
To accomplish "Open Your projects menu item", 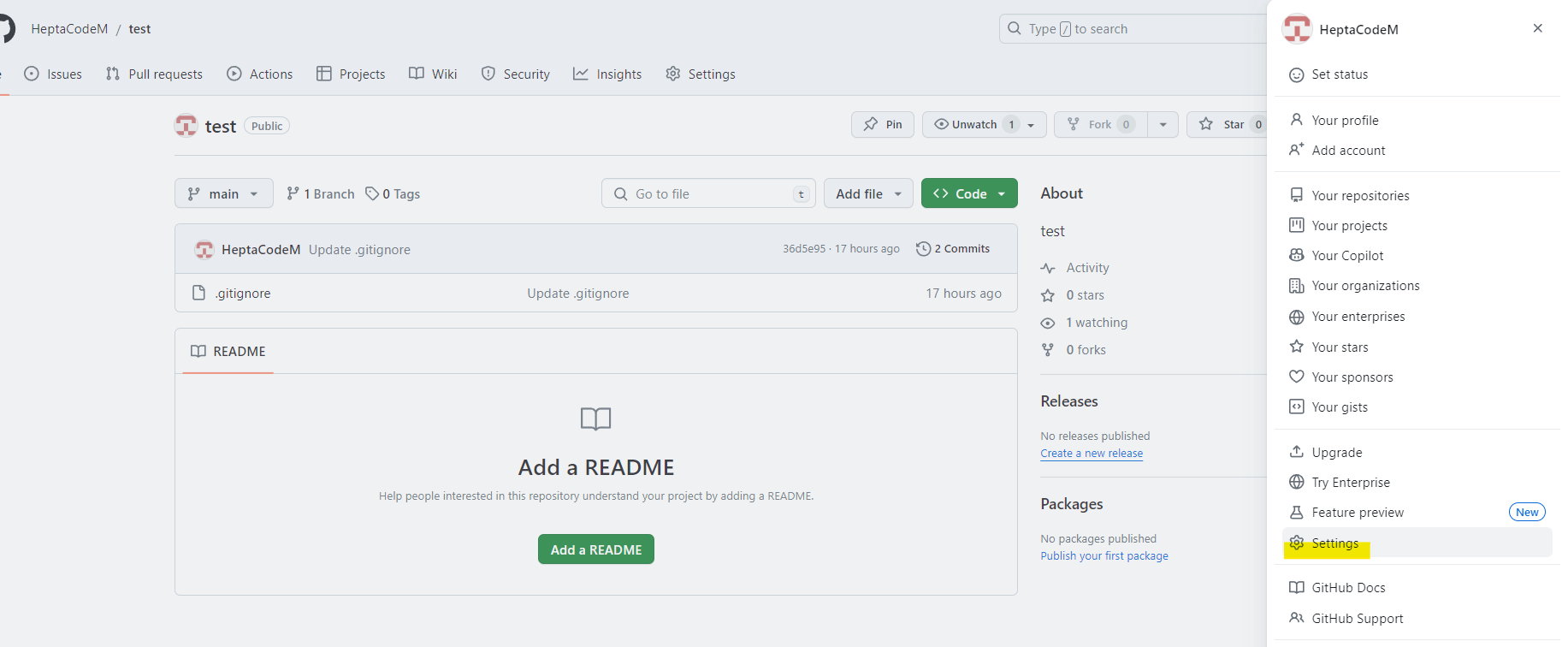I will [1417, 226].
